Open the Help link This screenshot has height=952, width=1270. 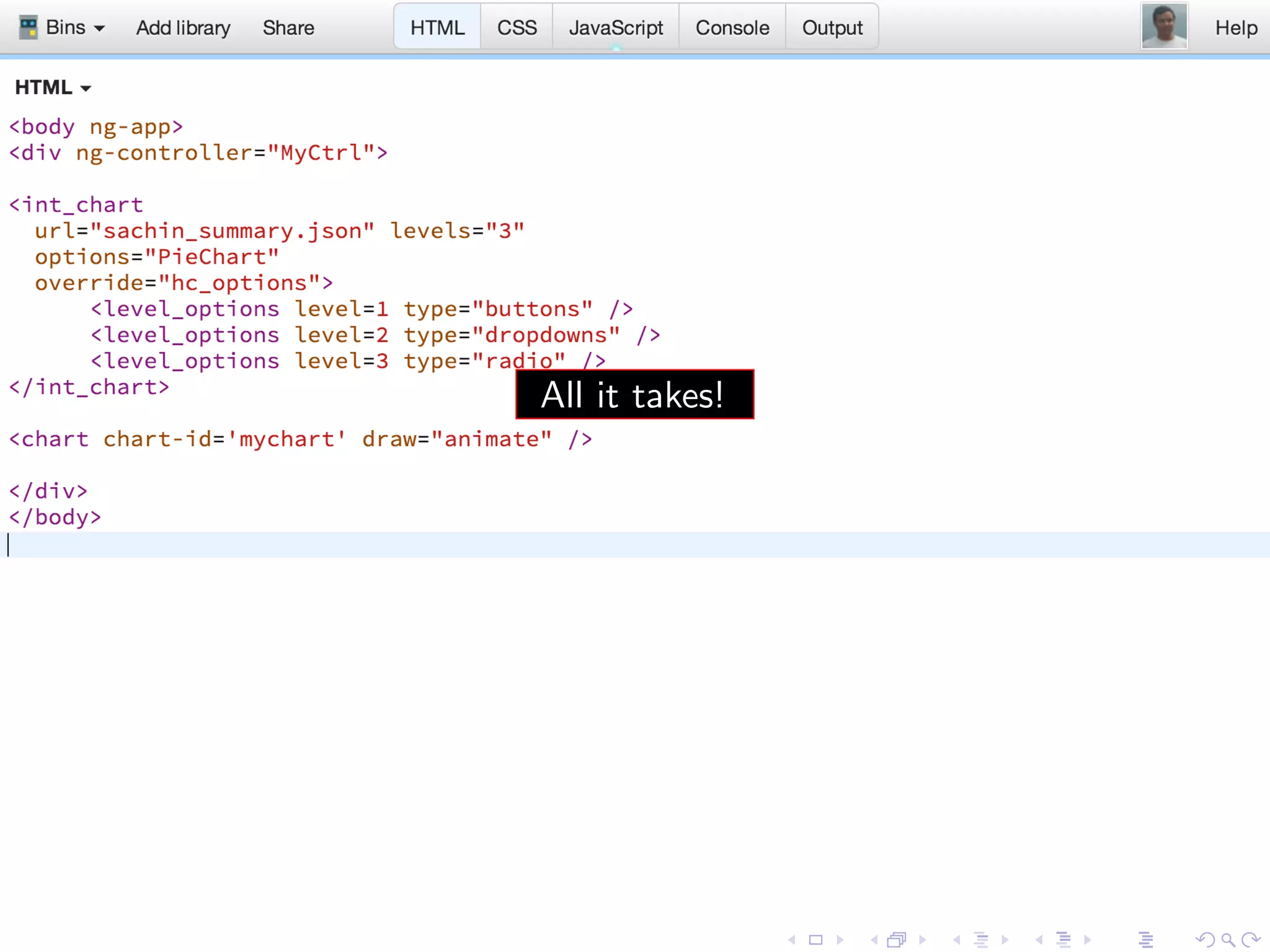click(x=1236, y=28)
